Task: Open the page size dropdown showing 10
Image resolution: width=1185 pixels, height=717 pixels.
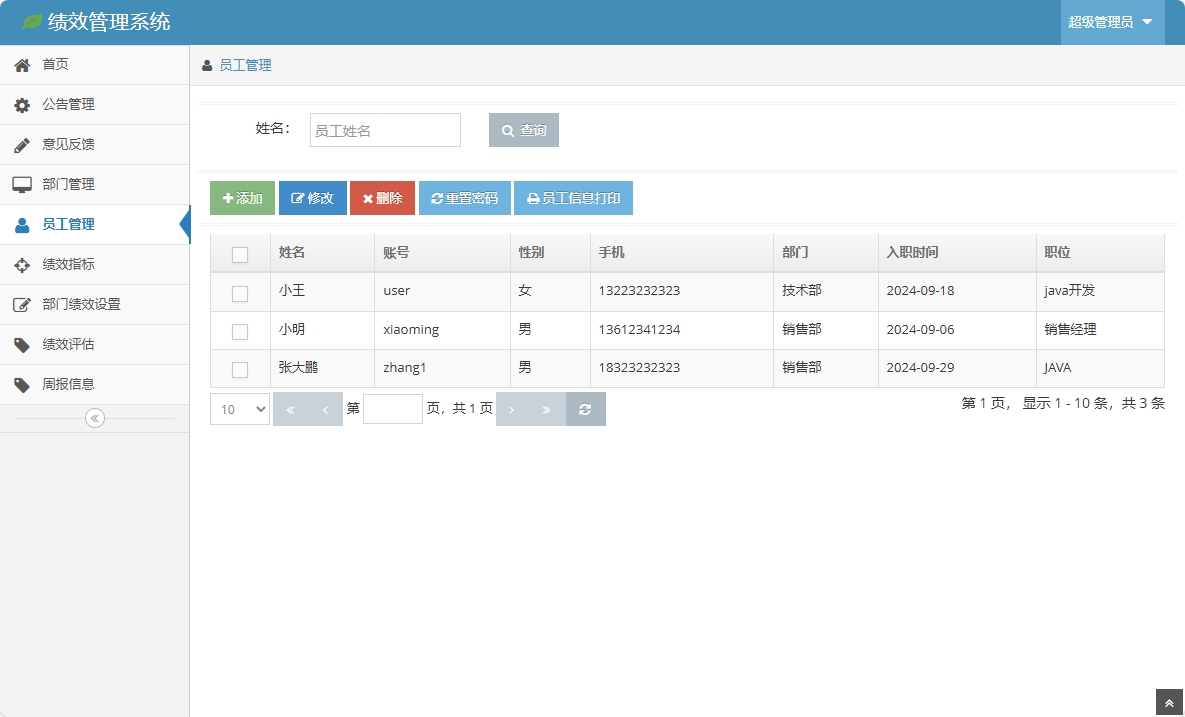Action: (240, 409)
